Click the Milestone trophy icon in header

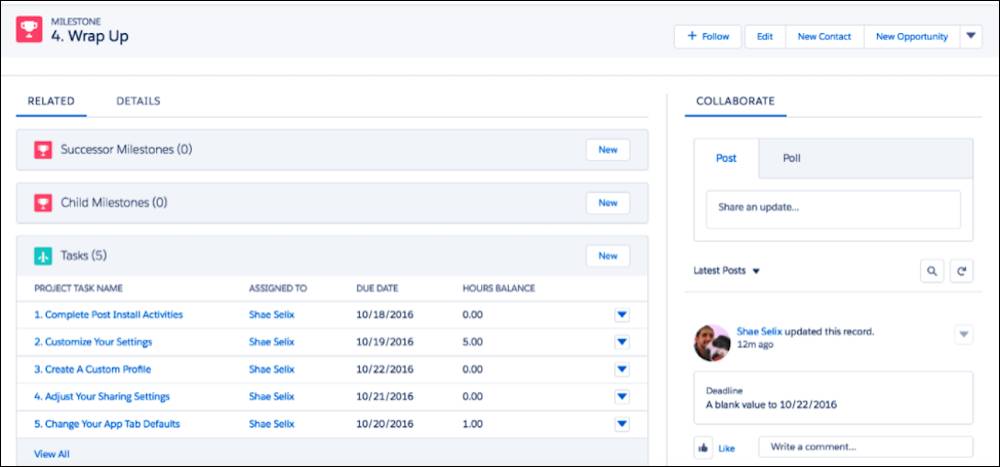[29, 29]
